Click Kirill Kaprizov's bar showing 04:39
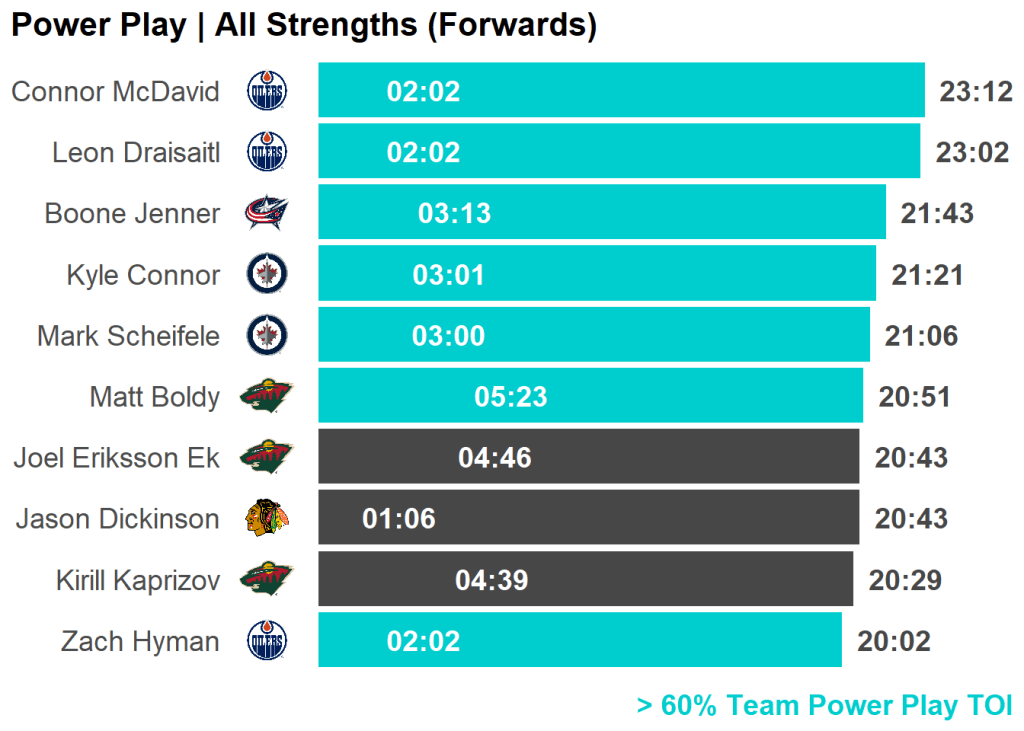The image size is (1024, 731). coord(585,579)
